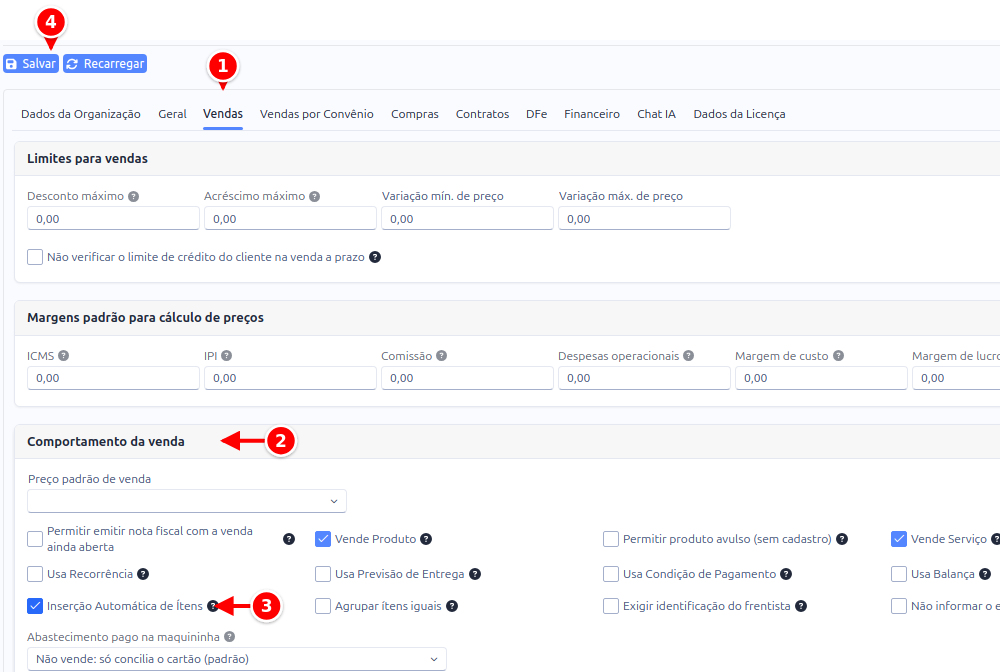Switch to the Geral tab
The width and height of the screenshot is (1000, 672).
click(172, 114)
